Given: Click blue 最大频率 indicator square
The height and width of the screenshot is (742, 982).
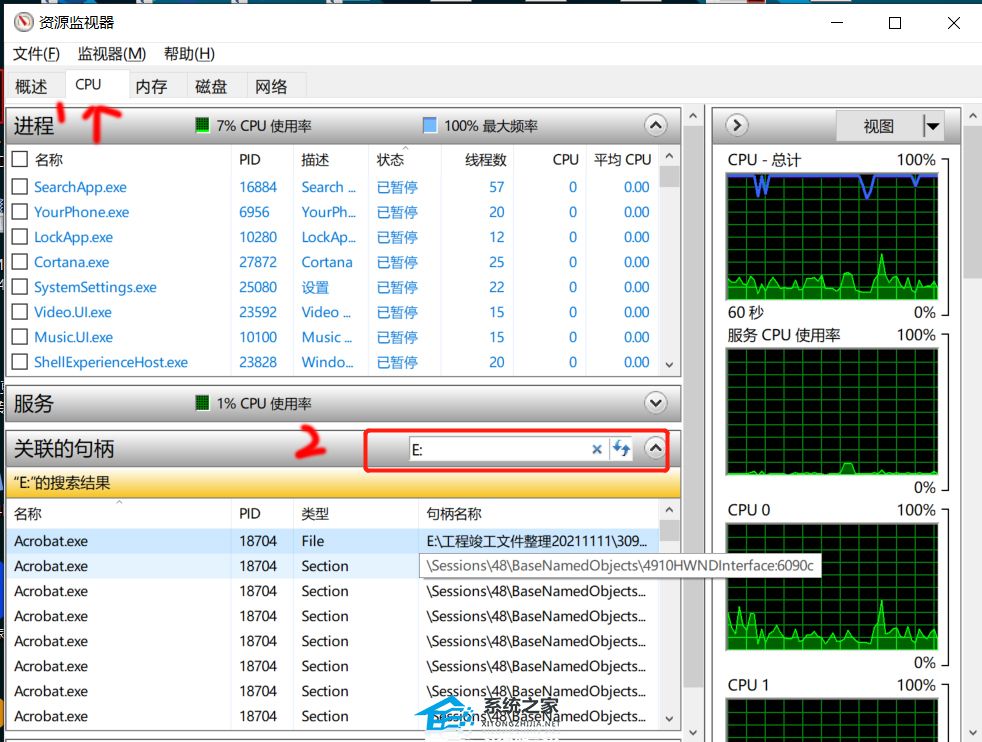Looking at the screenshot, I should (x=430, y=125).
